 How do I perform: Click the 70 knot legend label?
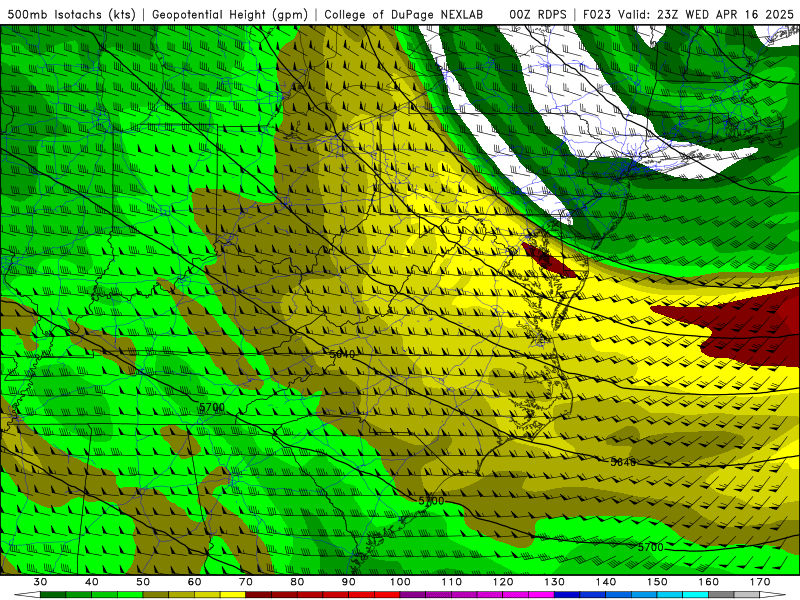[246, 582]
